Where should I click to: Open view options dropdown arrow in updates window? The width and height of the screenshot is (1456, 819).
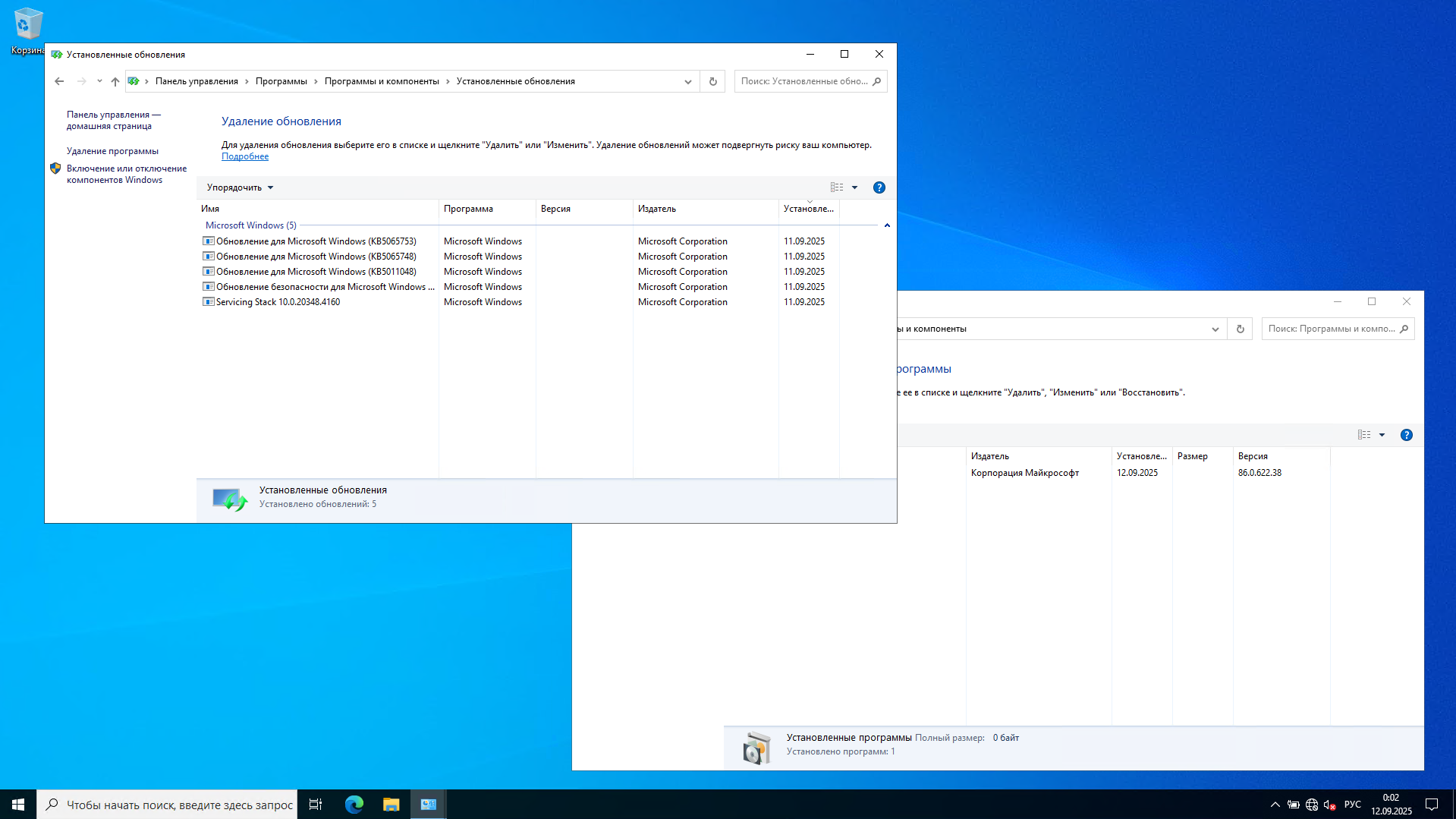[x=855, y=187]
